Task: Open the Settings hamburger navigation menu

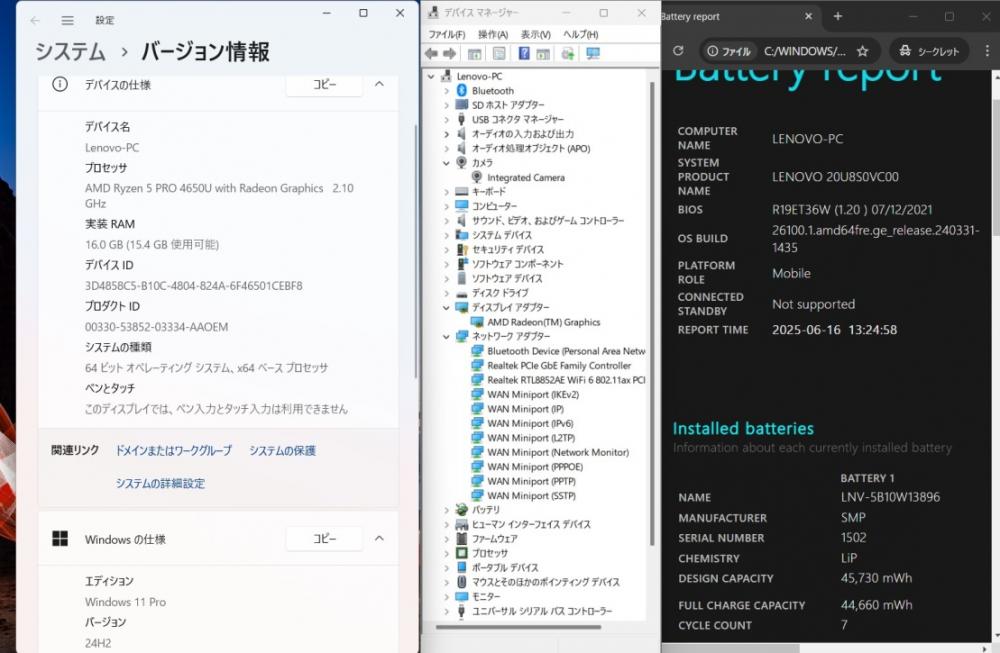Action: pyautogui.click(x=68, y=20)
